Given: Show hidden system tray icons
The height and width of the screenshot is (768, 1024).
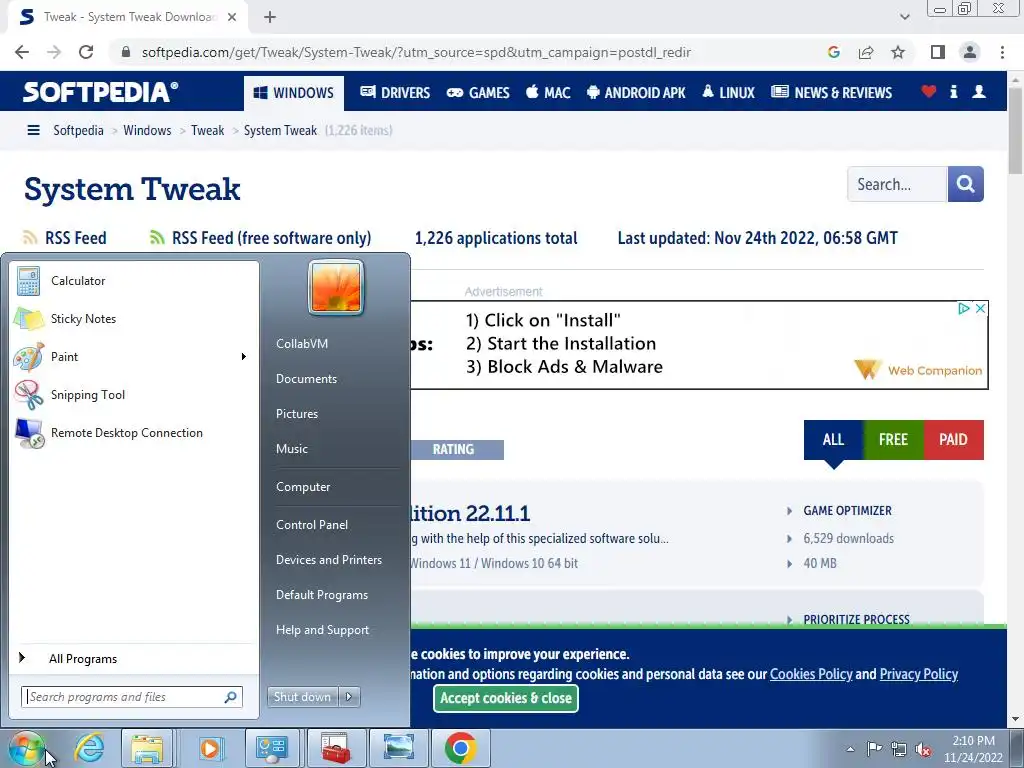Looking at the screenshot, I should coord(850,749).
